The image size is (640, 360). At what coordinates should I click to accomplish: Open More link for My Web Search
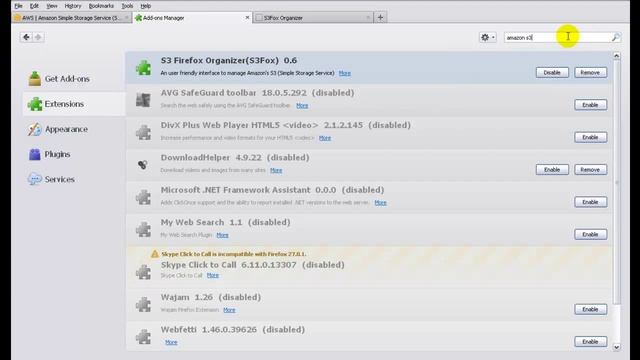tap(222, 235)
